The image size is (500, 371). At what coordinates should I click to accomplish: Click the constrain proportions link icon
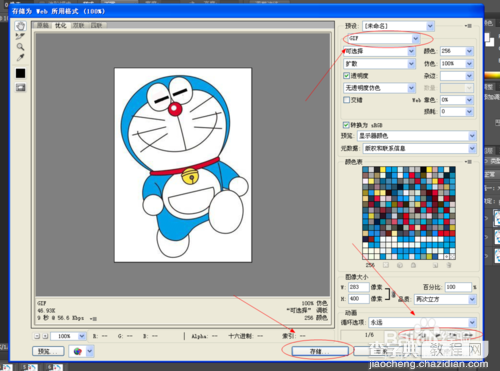point(393,294)
